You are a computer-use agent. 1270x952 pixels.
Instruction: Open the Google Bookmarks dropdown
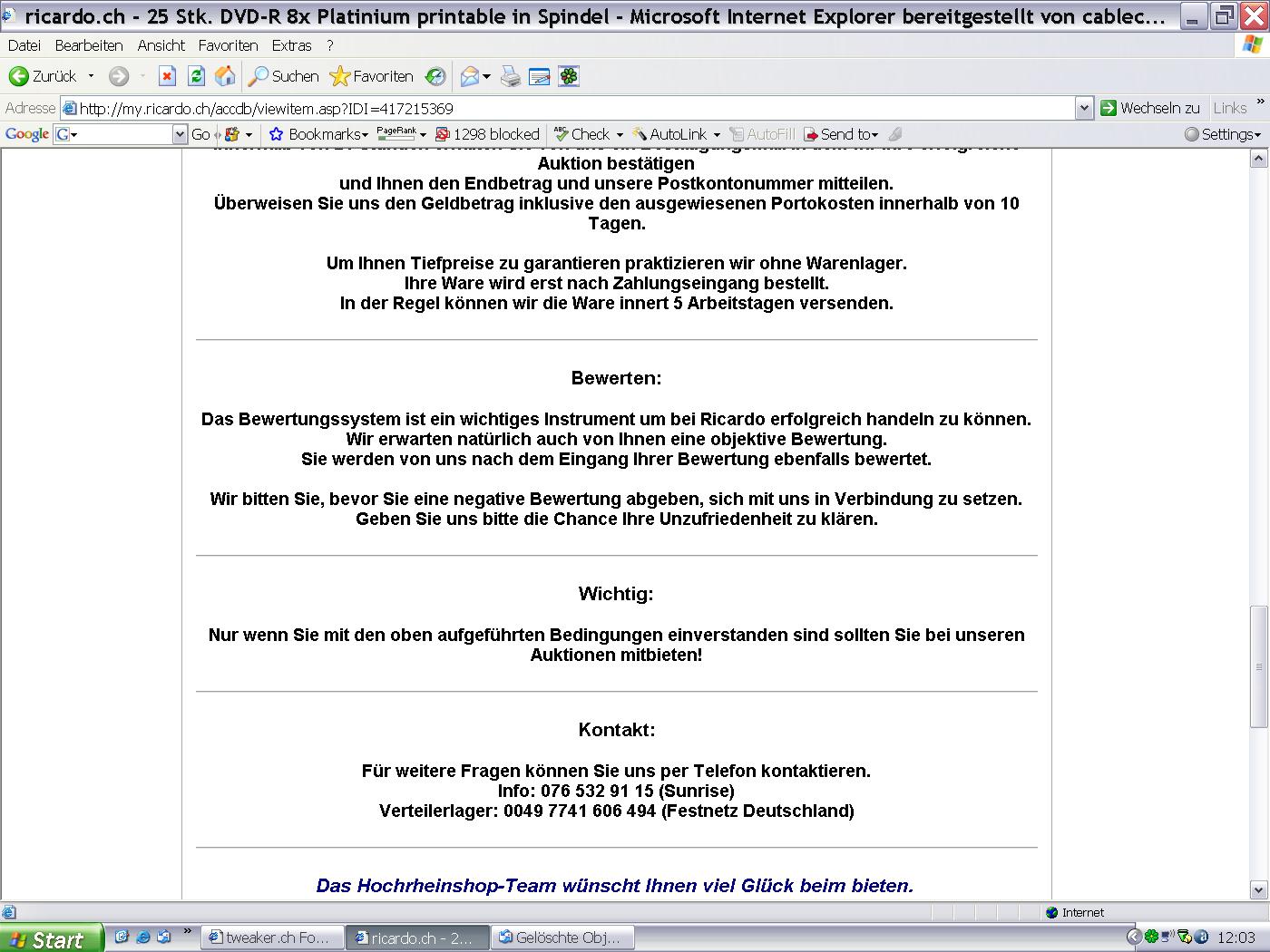point(318,134)
